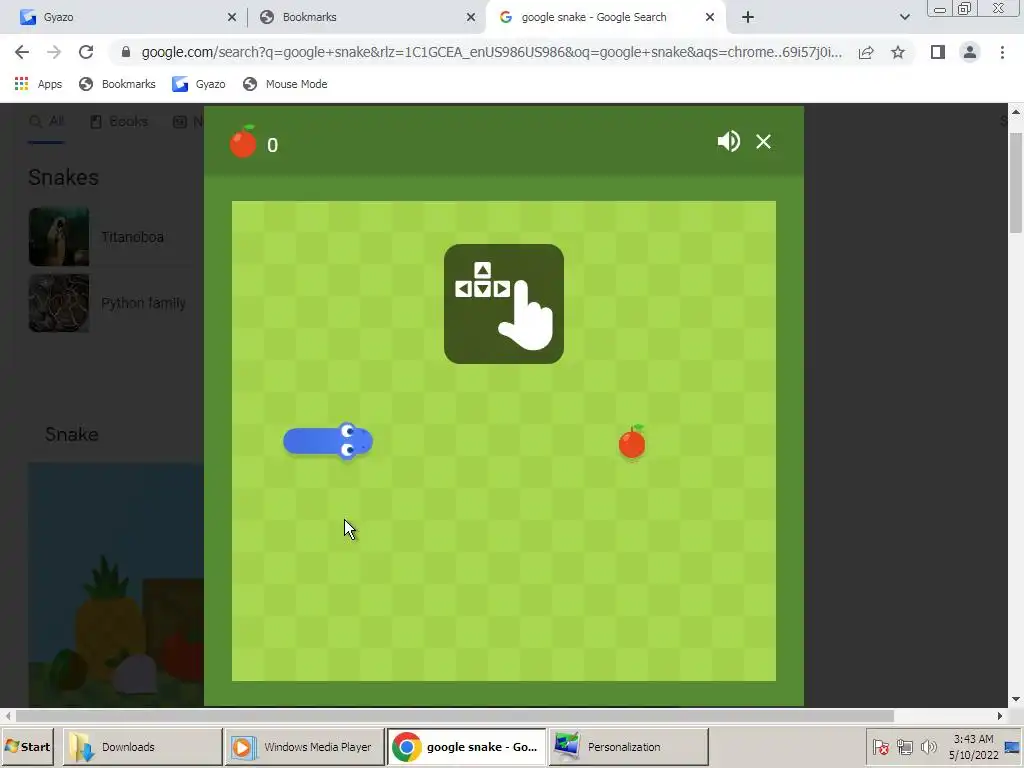Screen dimensions: 1024x768
Task: Click the Titanoboa thumbnail image
Action: pyautogui.click(x=59, y=236)
